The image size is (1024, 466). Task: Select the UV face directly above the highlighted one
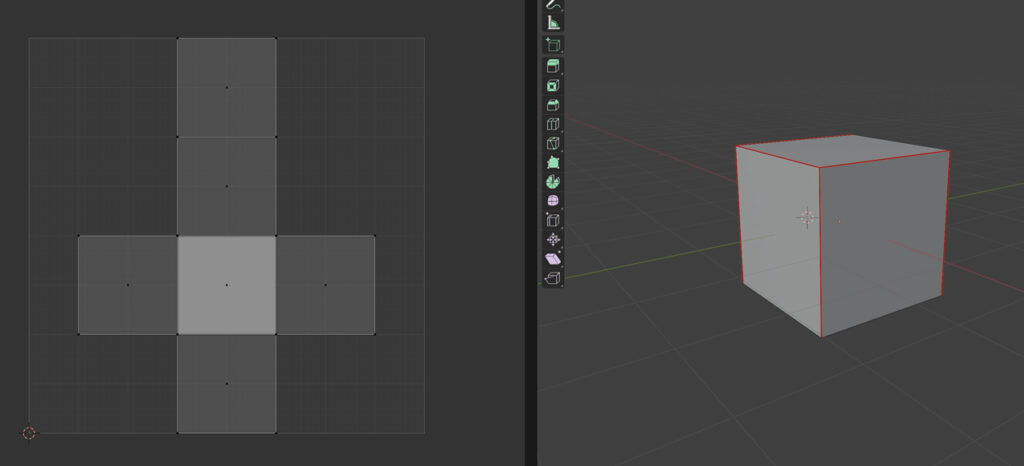pyautogui.click(x=227, y=186)
